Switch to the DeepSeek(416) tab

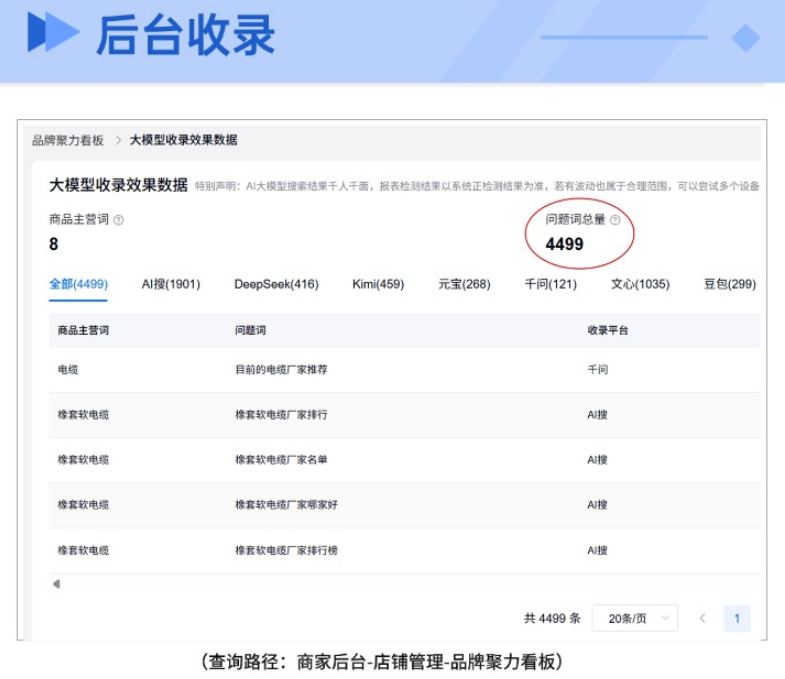276,284
